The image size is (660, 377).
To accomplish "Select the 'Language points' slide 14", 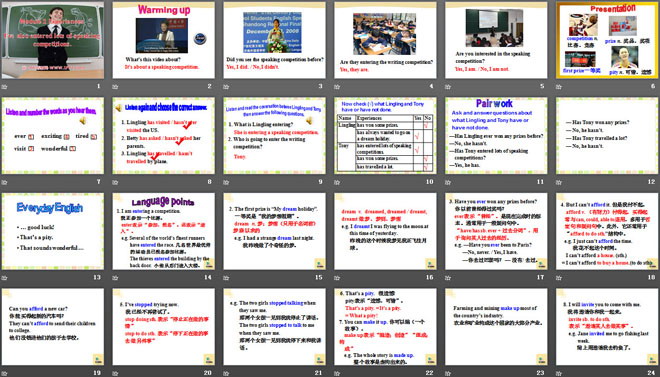I will click(164, 231).
